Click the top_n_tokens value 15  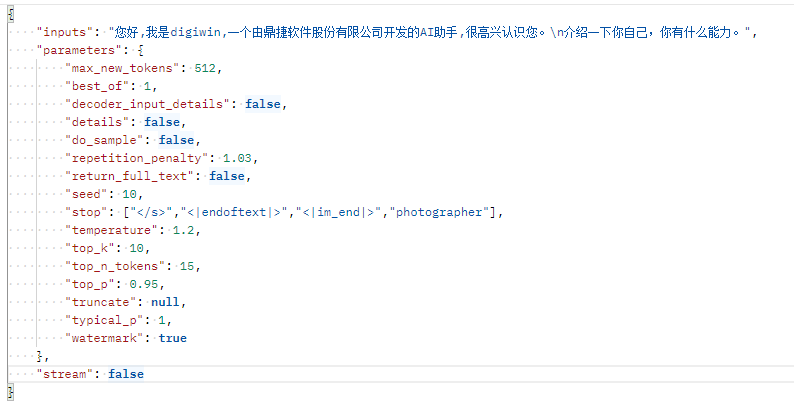(187, 266)
